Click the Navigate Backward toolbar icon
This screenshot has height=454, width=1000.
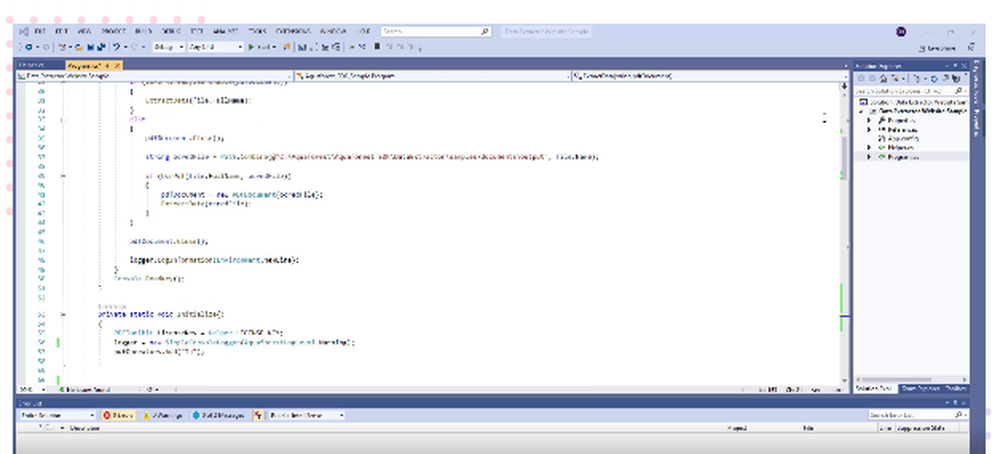(29, 47)
